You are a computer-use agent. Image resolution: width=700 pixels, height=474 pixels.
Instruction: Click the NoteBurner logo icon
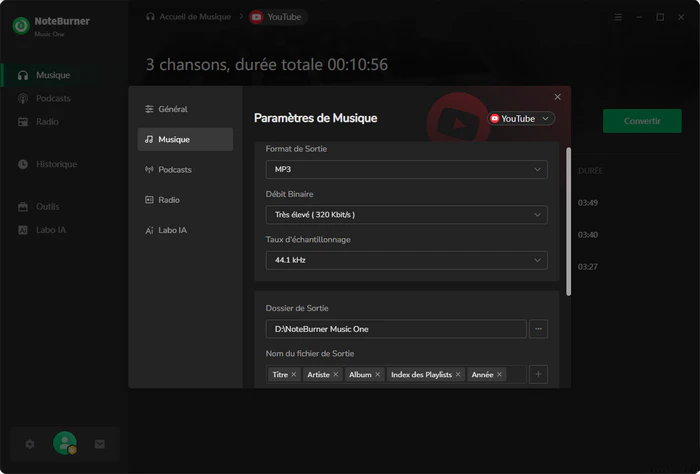(x=21, y=26)
